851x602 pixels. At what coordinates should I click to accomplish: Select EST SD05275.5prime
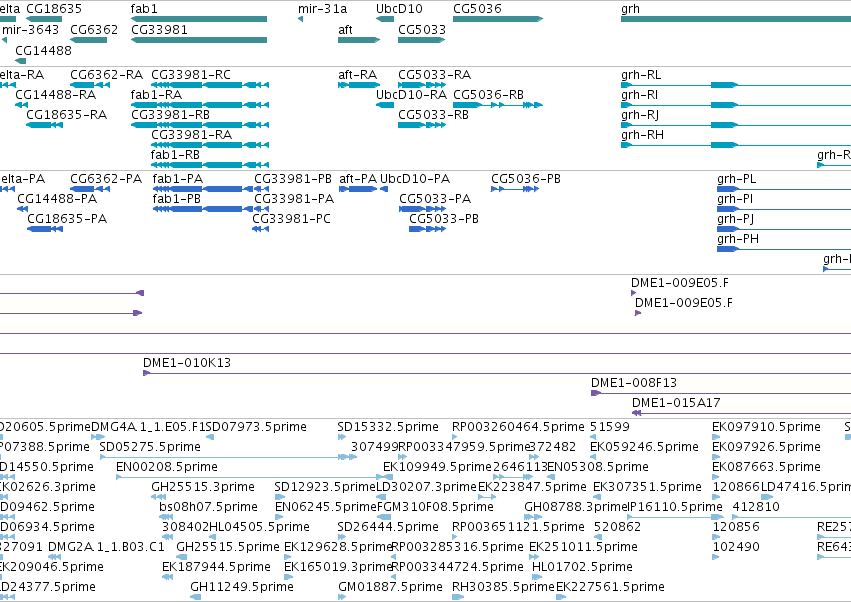coord(228,457)
